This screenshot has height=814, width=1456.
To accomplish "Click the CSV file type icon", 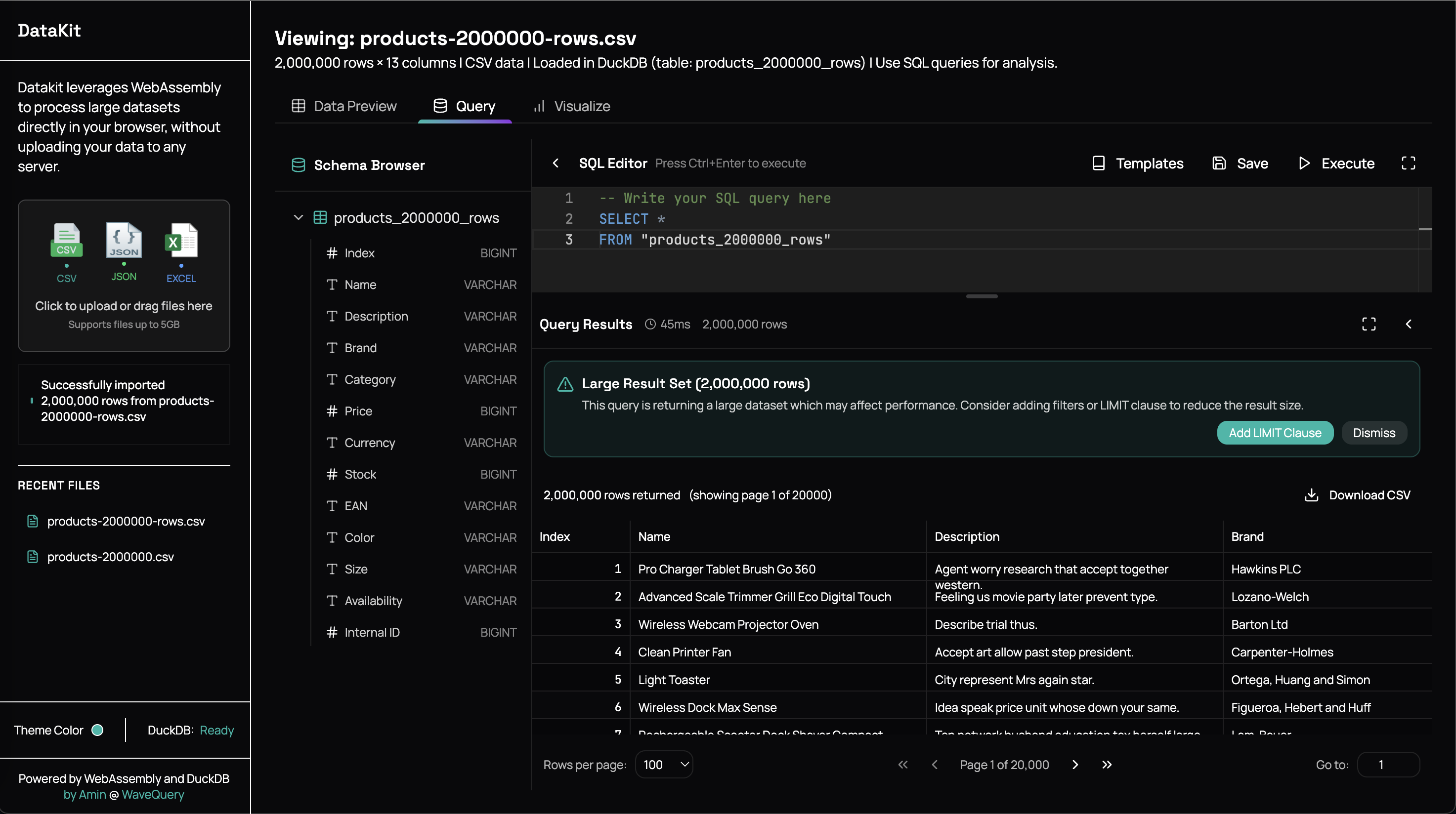I will coord(67,241).
